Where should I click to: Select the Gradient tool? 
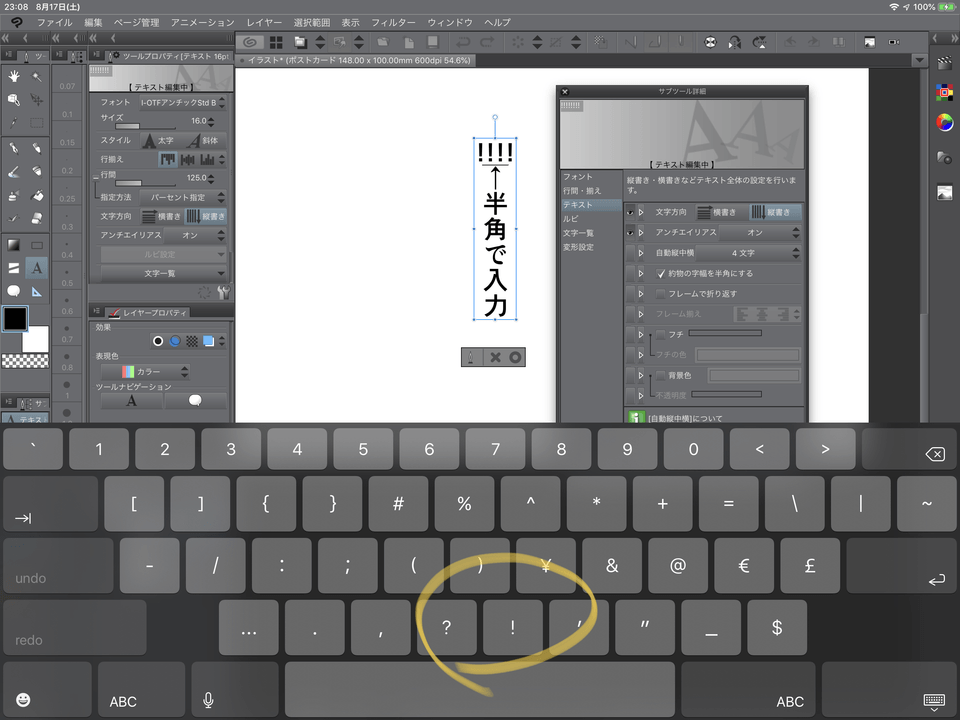tap(14, 244)
